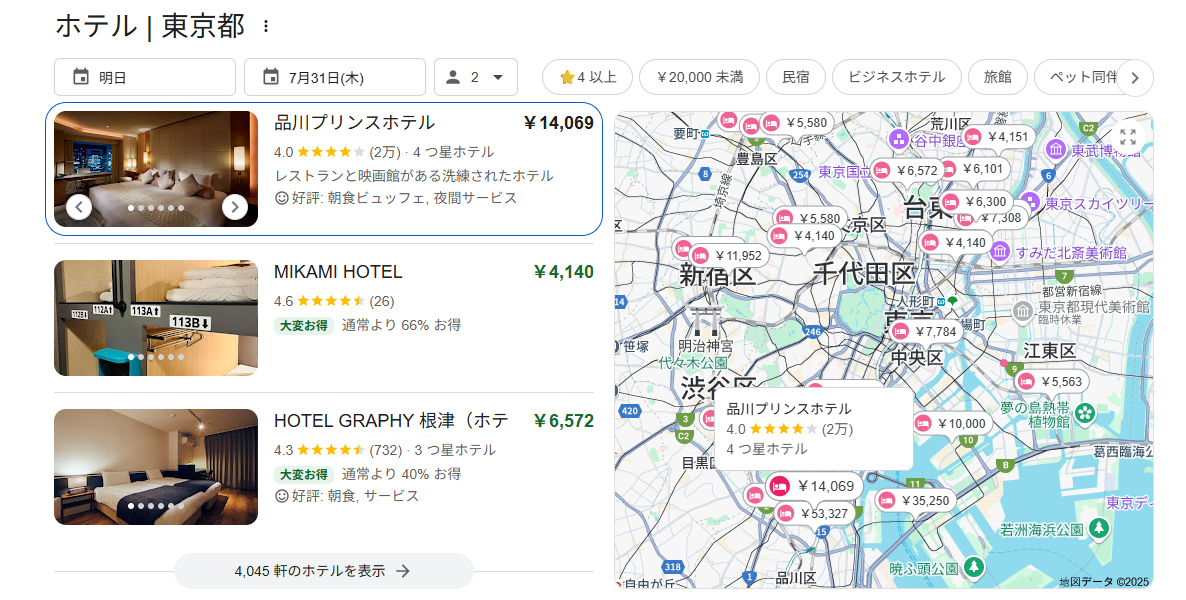The width and height of the screenshot is (1186, 600).
Task: Show previous photo of 品川プリンスホテル
Action: click(79, 207)
